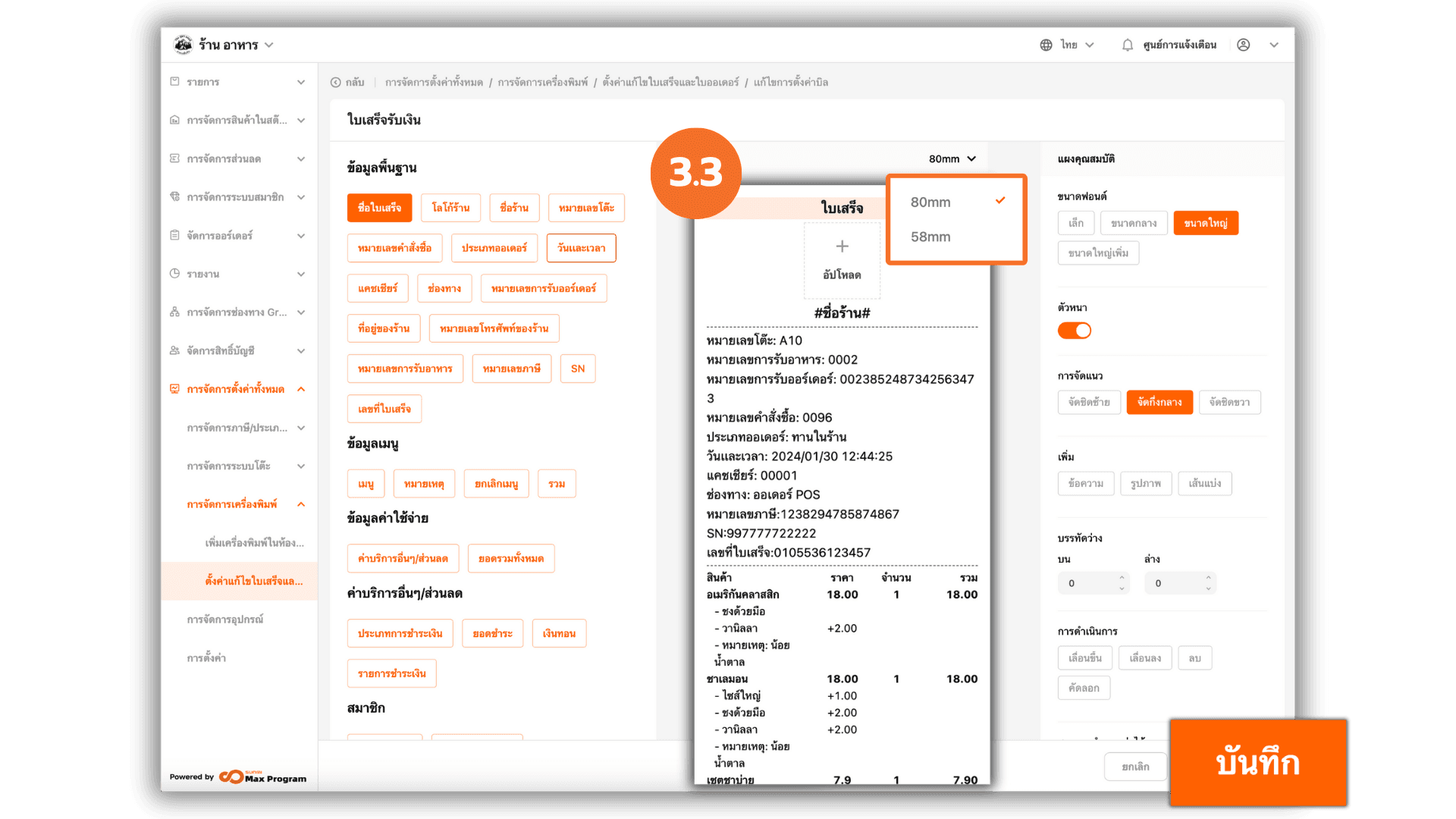The image size is (1456, 819).
Task: Increase the top blank line stepper
Action: 1122,578
